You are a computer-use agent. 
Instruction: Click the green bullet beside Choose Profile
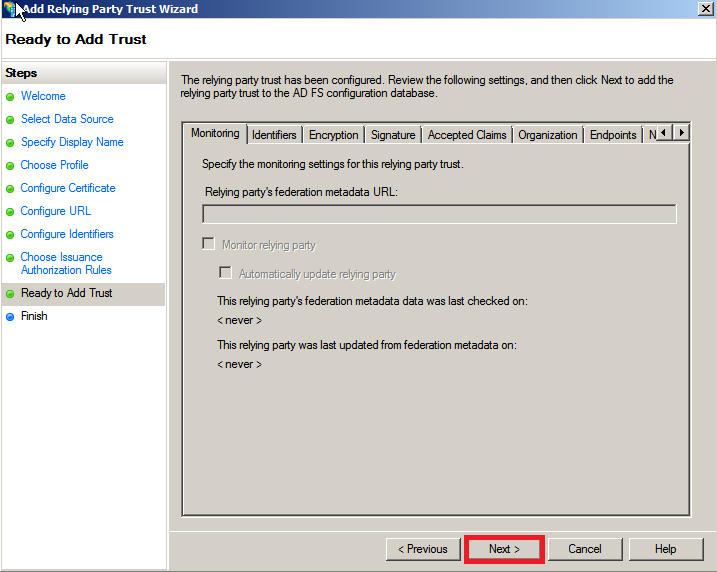point(10,166)
